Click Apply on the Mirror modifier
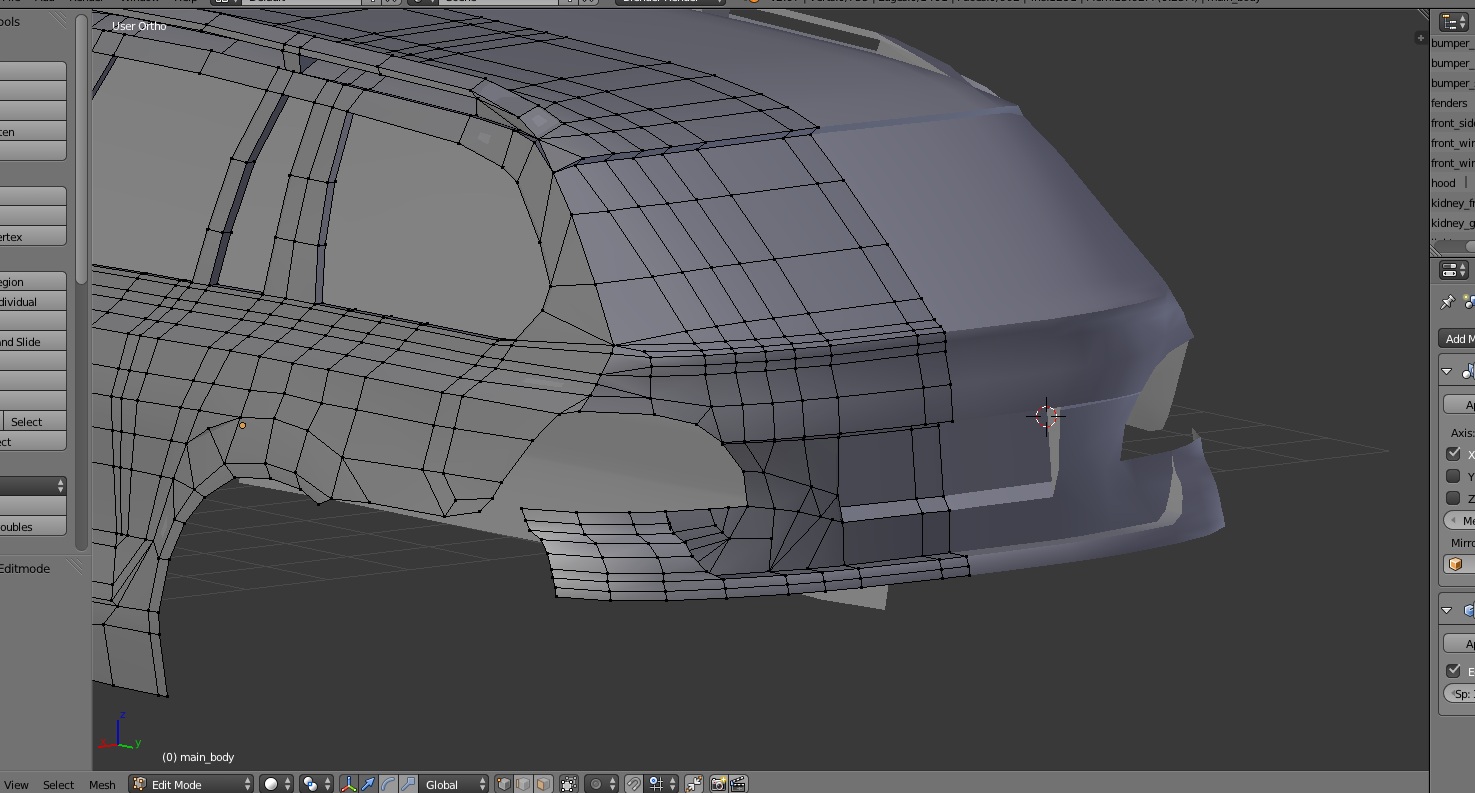 [1460, 404]
